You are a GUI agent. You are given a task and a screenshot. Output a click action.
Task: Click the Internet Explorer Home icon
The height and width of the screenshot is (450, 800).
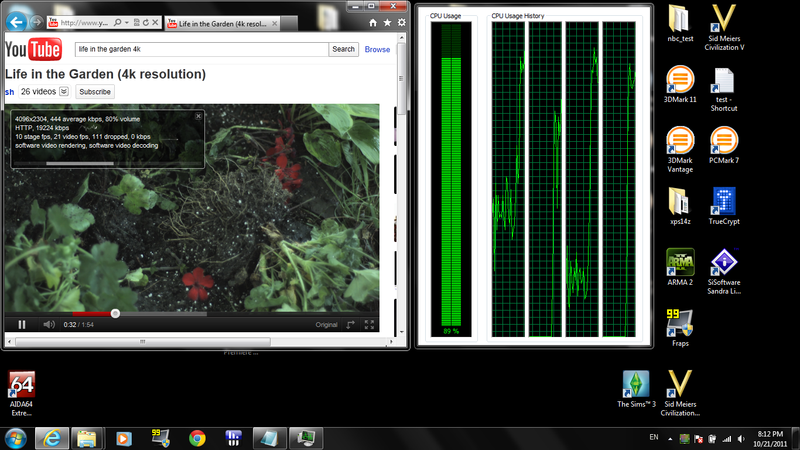pyautogui.click(x=373, y=22)
